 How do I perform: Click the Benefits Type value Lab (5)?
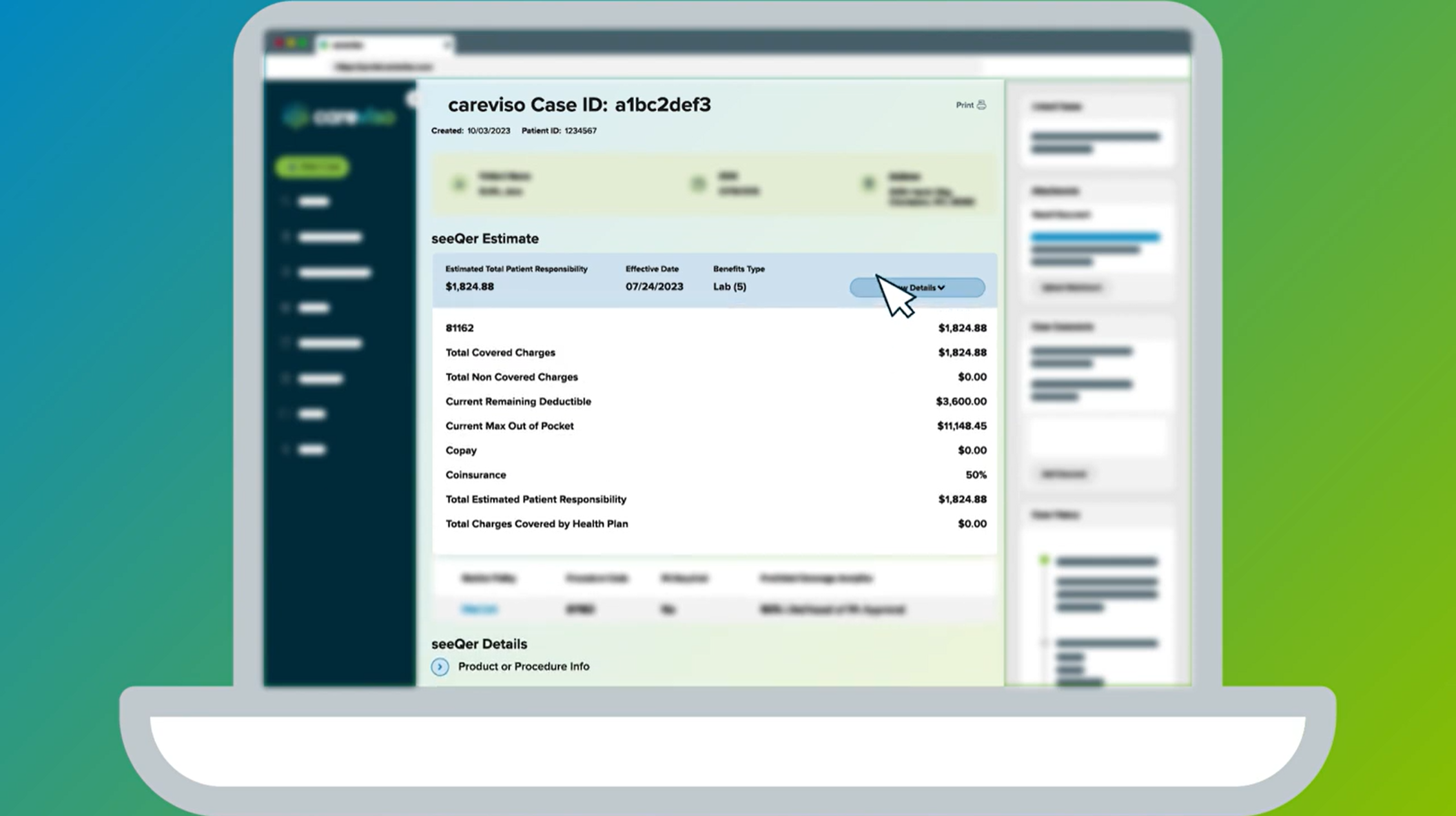(730, 287)
